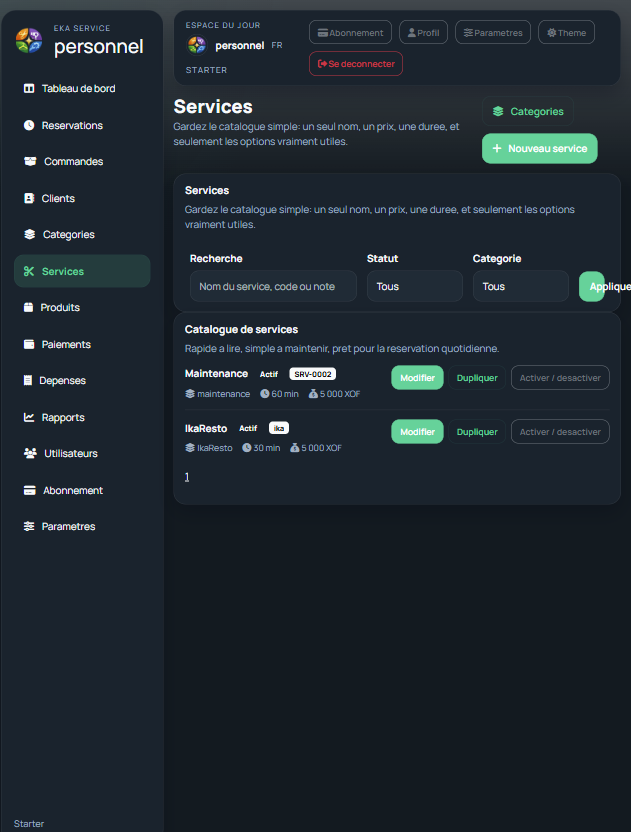The width and height of the screenshot is (631, 832).
Task: Click the Depenses receipt icon
Action: (28, 381)
